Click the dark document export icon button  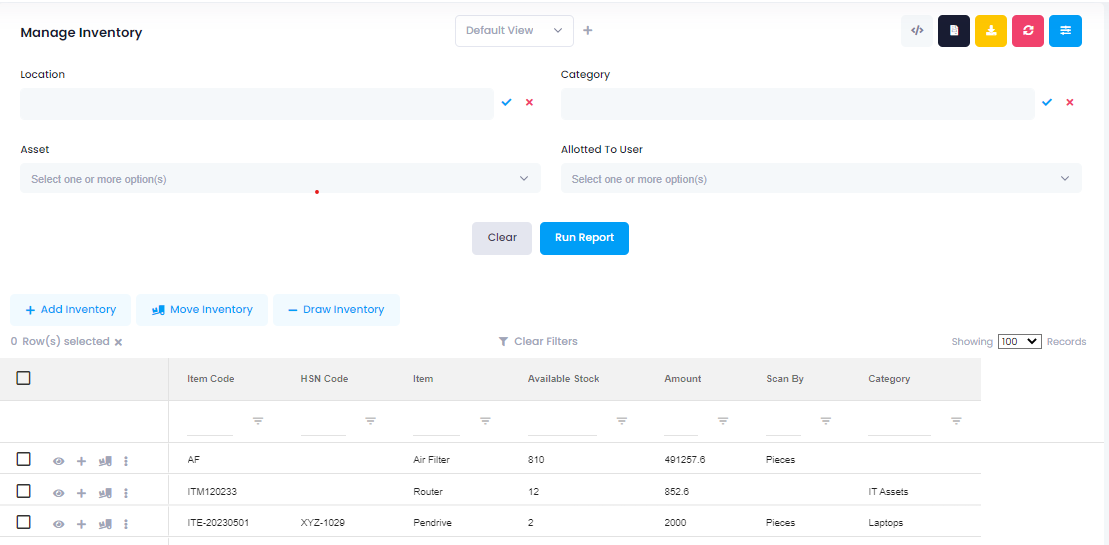[x=954, y=31]
